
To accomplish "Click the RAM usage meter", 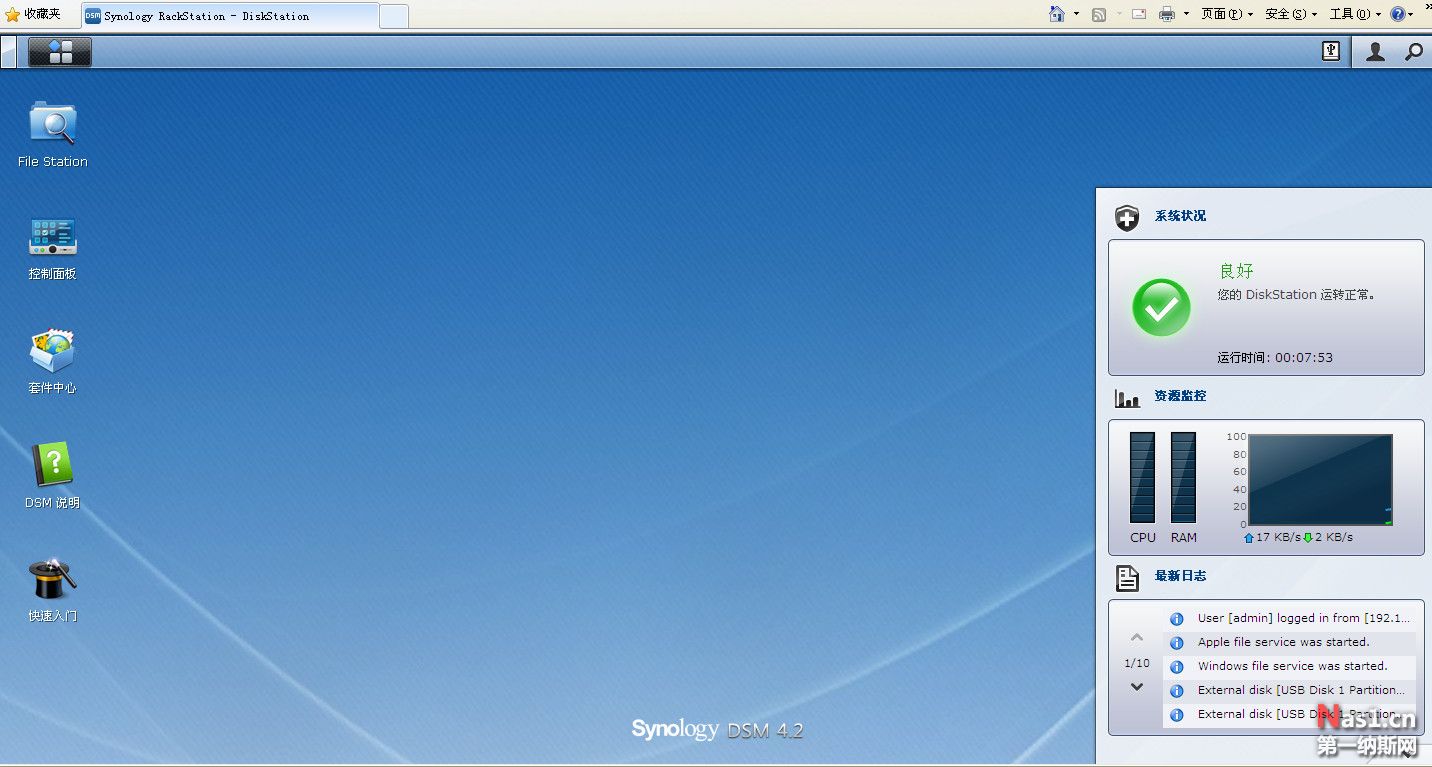I will [x=1183, y=477].
